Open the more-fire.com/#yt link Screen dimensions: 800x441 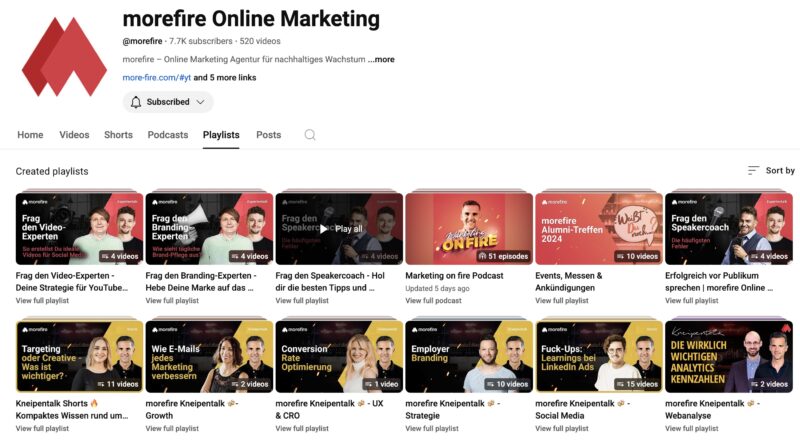(x=157, y=78)
